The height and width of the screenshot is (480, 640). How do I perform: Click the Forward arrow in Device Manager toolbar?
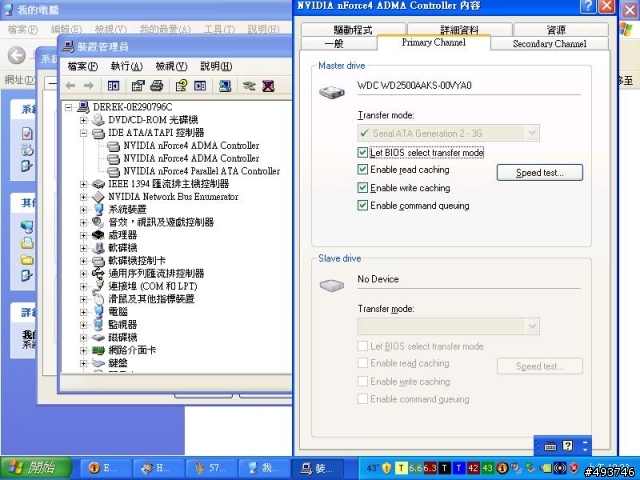click(88, 86)
